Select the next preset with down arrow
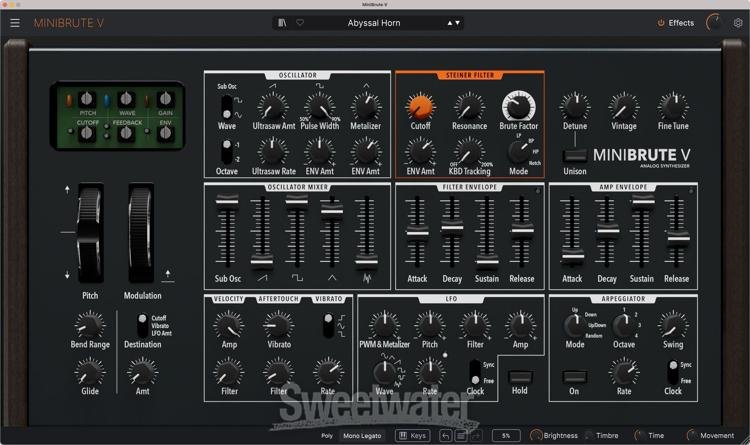 click(458, 23)
